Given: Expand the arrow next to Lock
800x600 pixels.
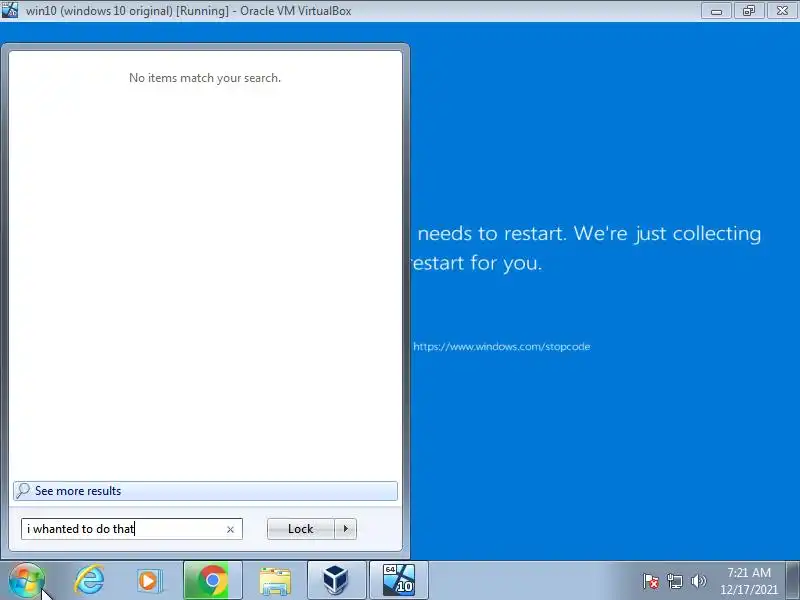Looking at the screenshot, I should pos(345,529).
